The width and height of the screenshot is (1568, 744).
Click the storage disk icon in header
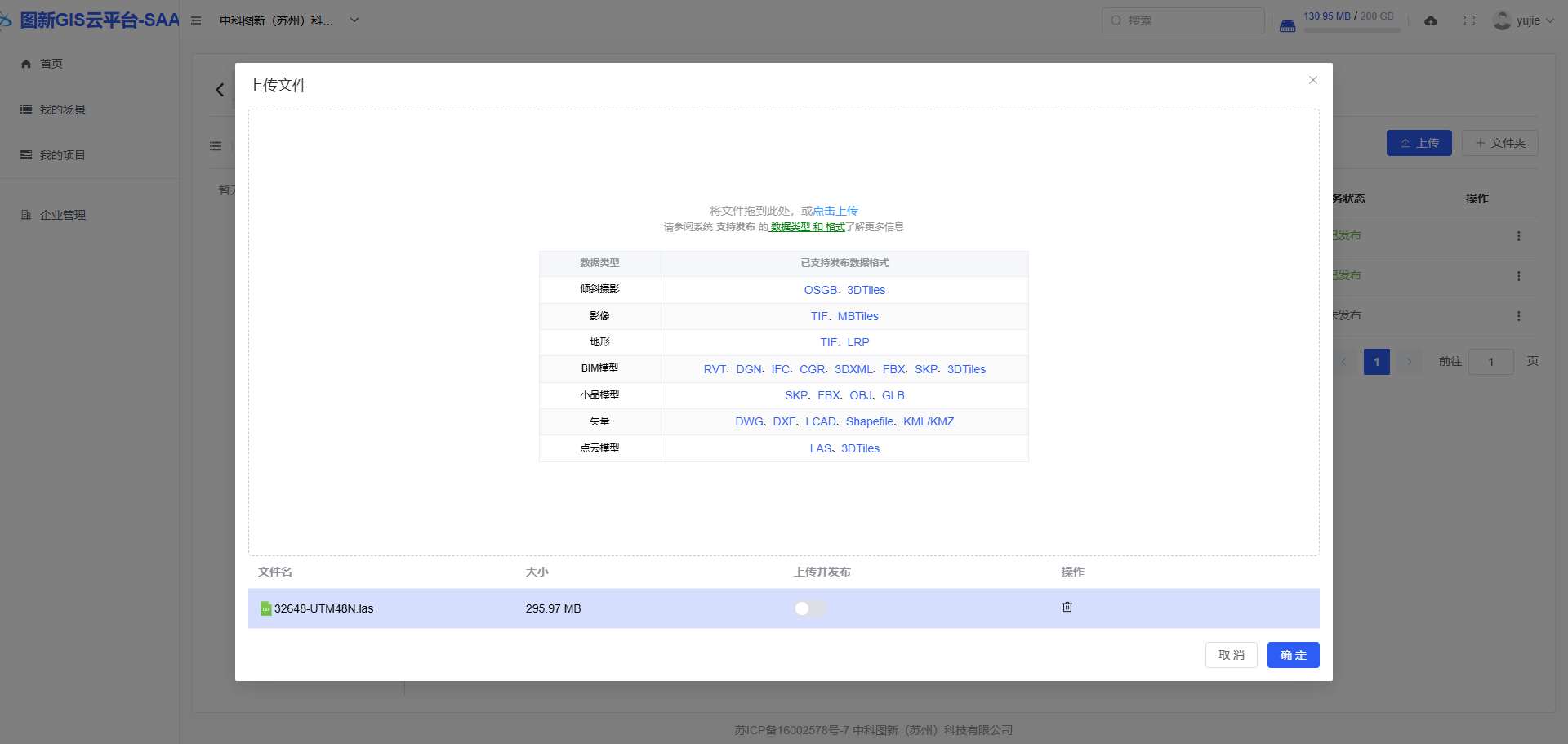coord(1287,25)
